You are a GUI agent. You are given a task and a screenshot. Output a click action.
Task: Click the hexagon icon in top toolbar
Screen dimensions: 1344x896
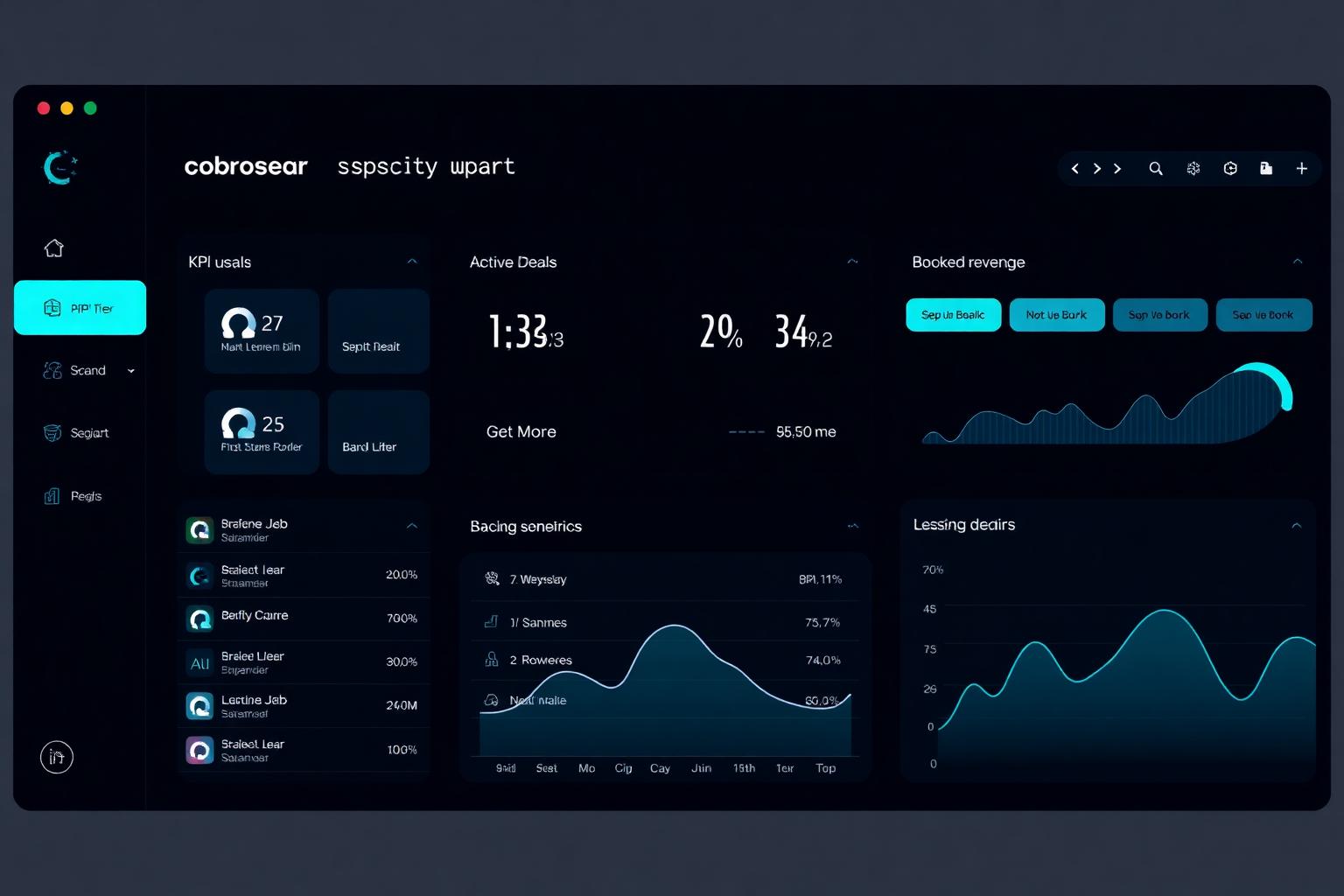1230,169
